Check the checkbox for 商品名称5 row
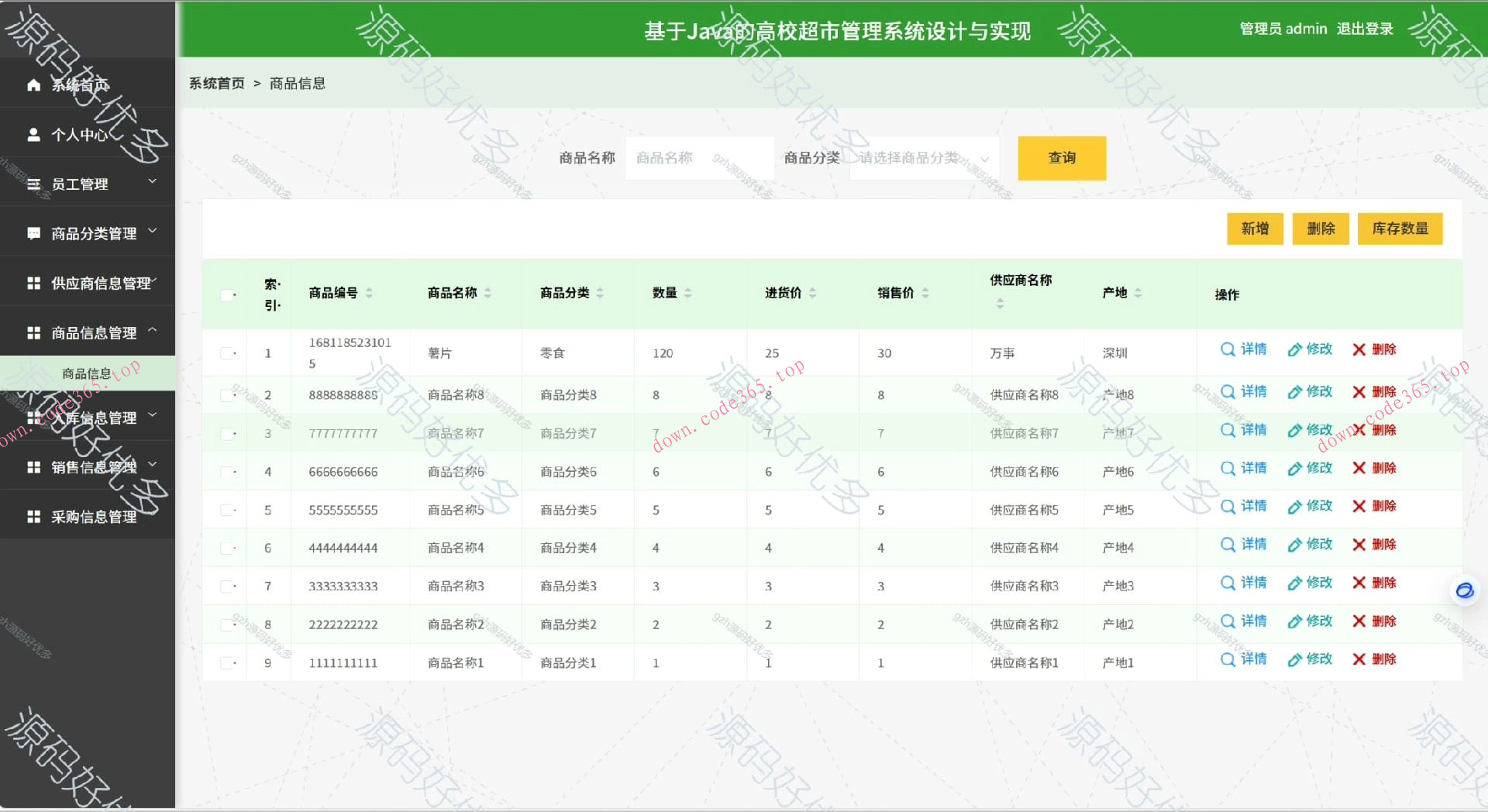 point(226,509)
